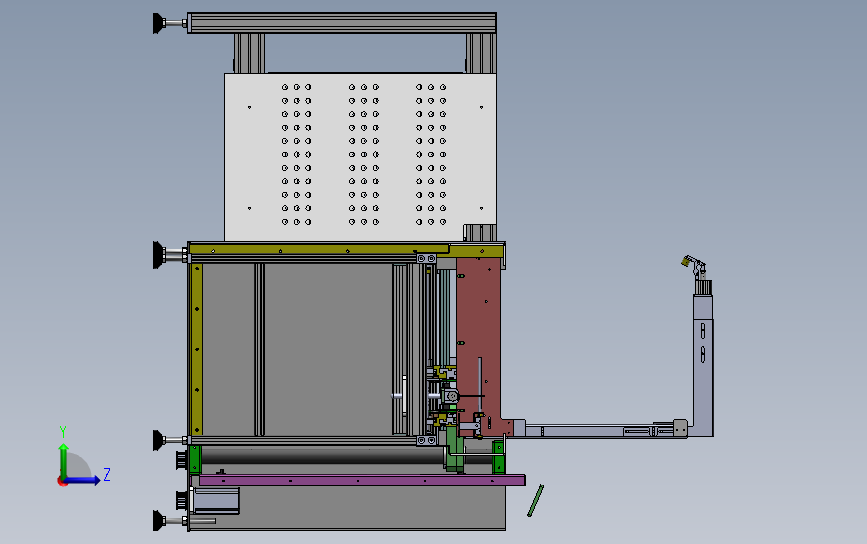Image resolution: width=867 pixels, height=544 pixels.
Task: Click the red origin ball of the triad
Action: pyautogui.click(x=62, y=482)
